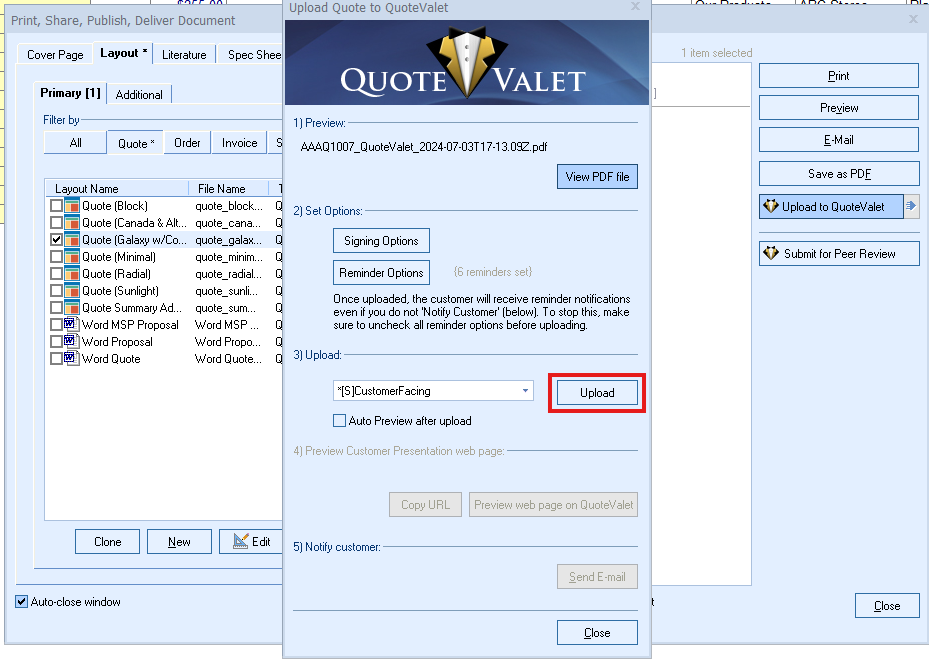929x662 pixels.
Task: Click View PDF file button
Action: point(597,177)
